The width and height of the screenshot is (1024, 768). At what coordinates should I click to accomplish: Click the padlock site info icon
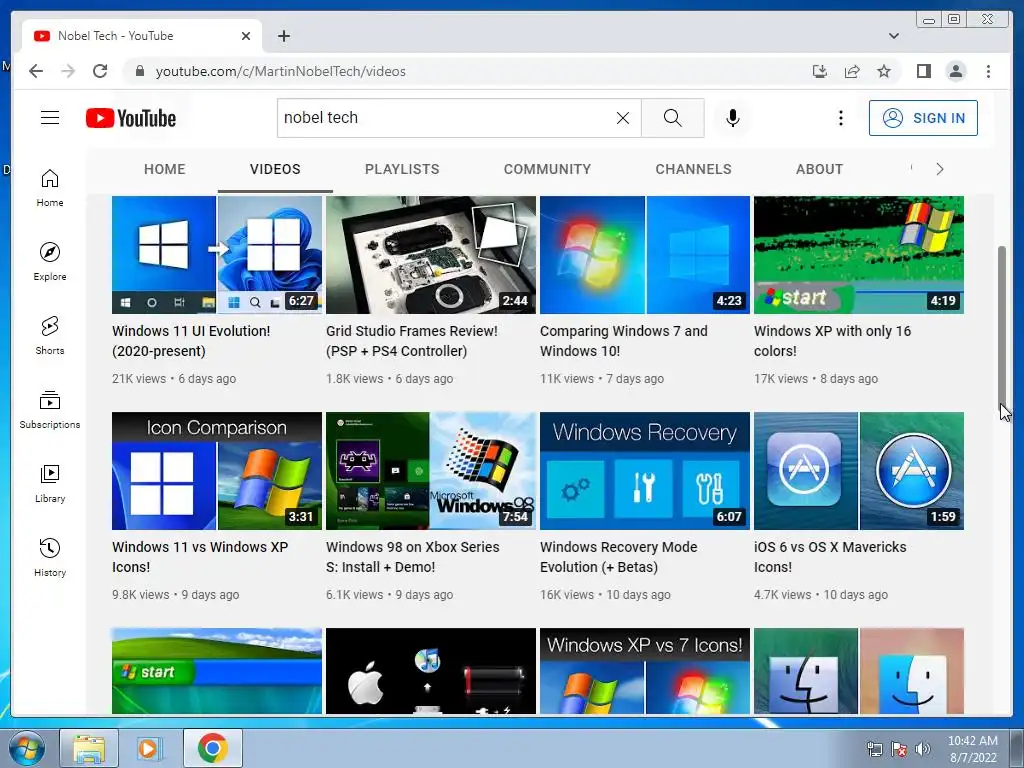coord(139,71)
